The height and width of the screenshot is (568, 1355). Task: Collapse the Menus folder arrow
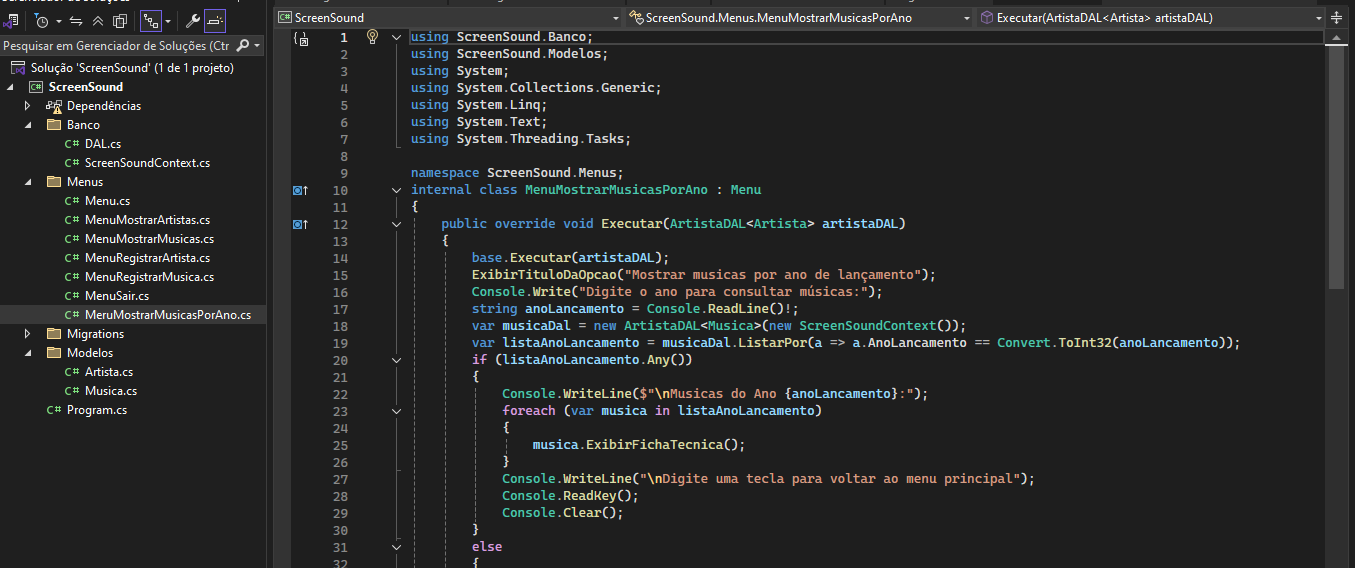29,182
